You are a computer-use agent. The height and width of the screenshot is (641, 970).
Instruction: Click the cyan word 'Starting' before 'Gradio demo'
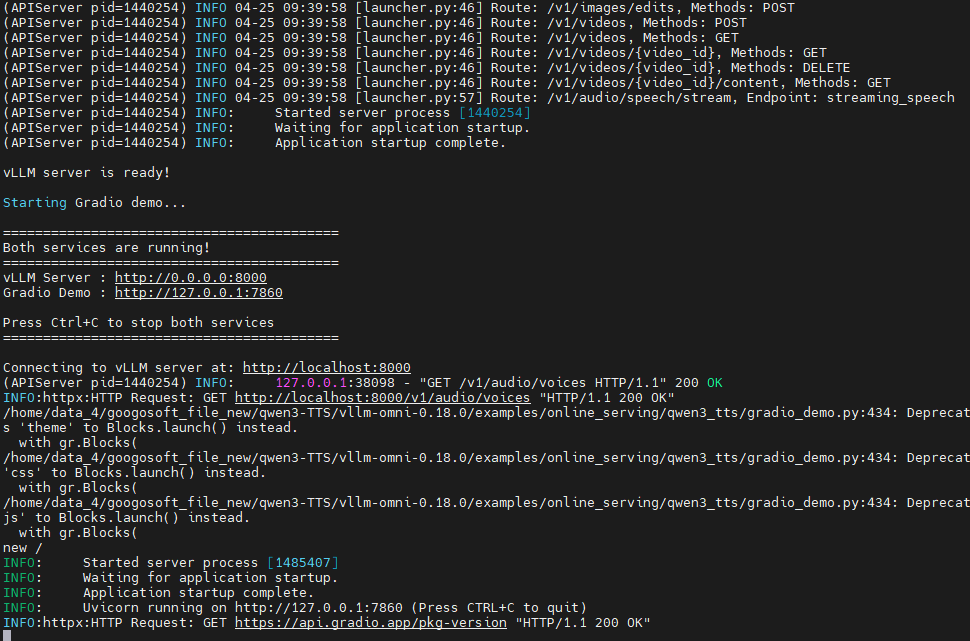(35, 203)
